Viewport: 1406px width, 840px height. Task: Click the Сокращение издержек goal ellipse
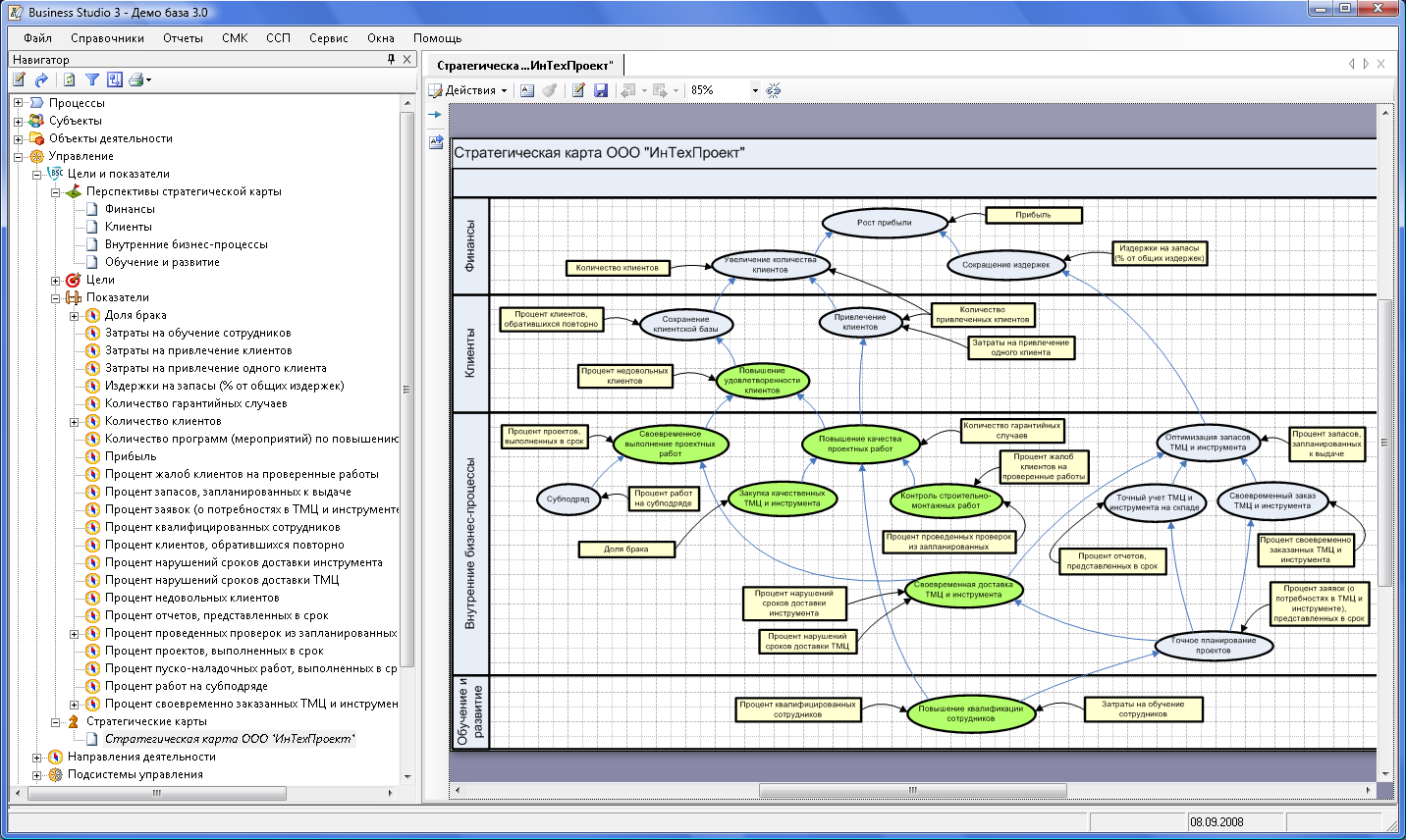pos(1005,265)
